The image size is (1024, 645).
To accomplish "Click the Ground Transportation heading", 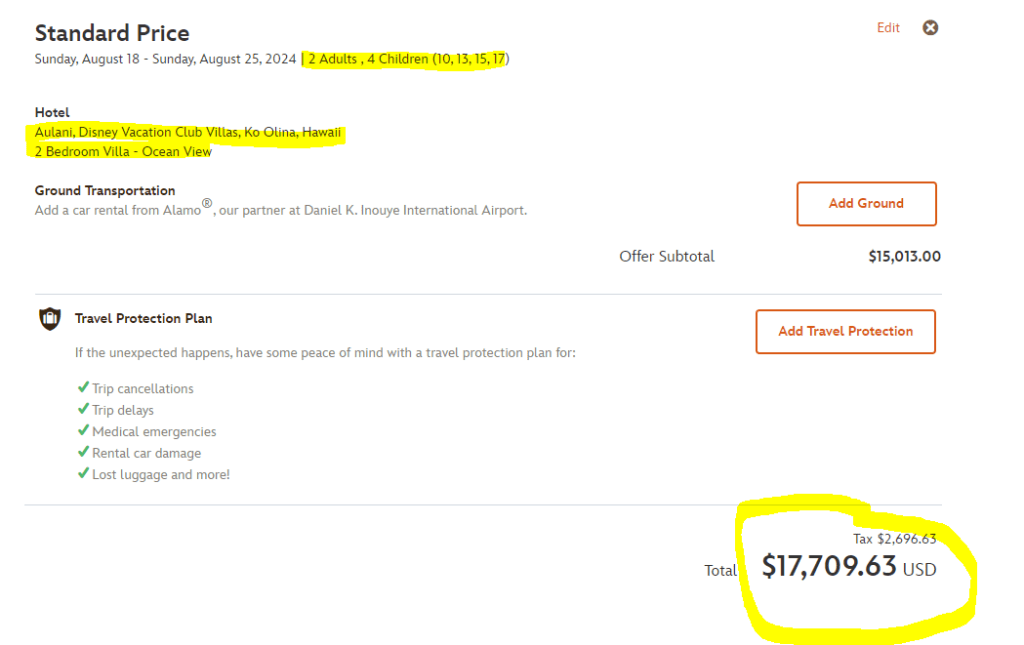I will click(105, 190).
